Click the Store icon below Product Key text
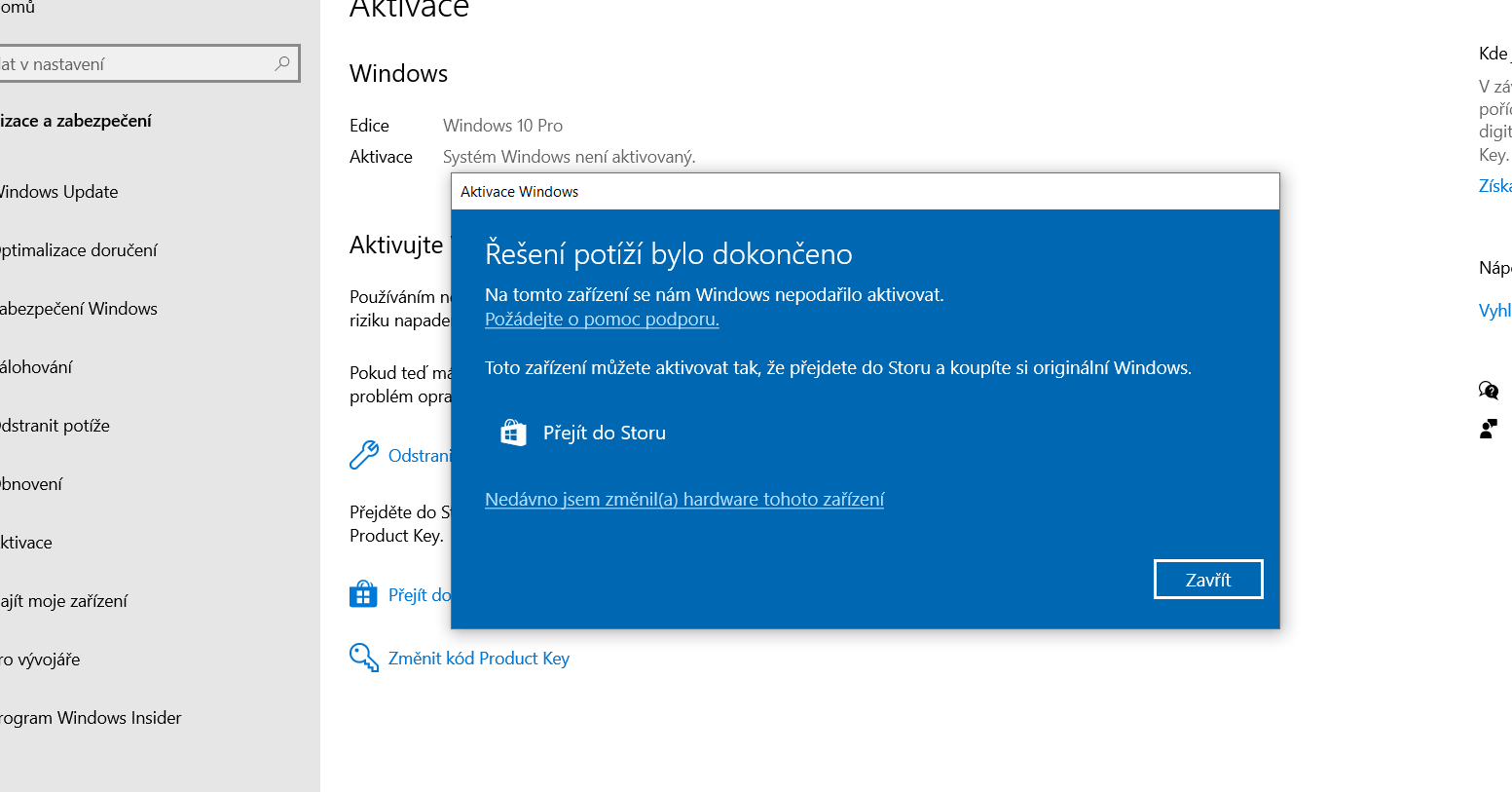This screenshot has height=792, width=1512. (363, 594)
